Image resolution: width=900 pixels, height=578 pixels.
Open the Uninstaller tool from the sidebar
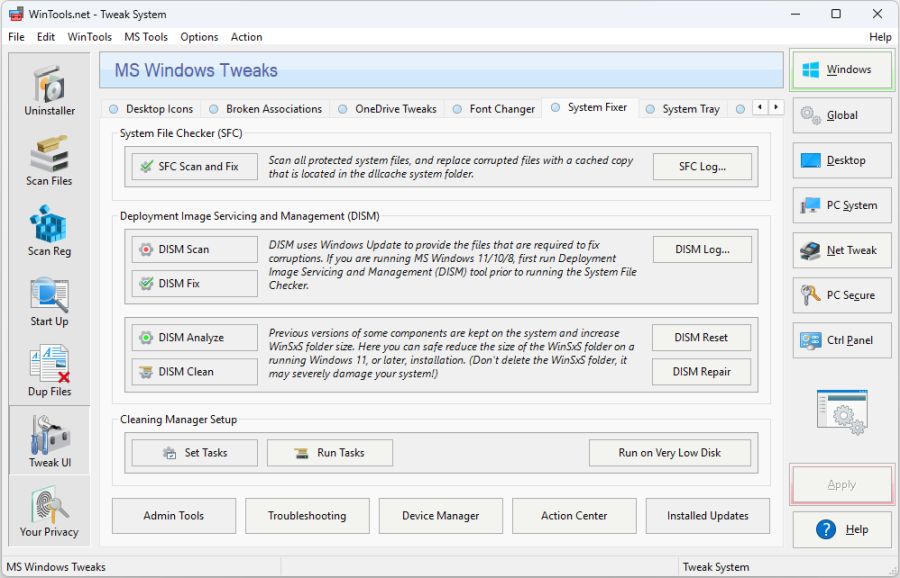click(48, 90)
